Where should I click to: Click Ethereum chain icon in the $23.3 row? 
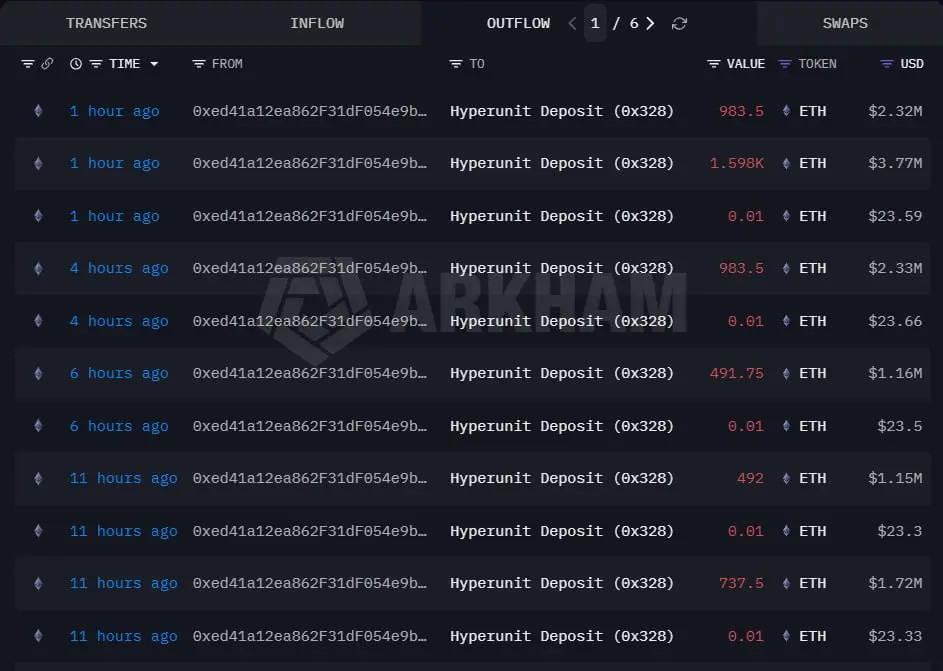(38, 531)
